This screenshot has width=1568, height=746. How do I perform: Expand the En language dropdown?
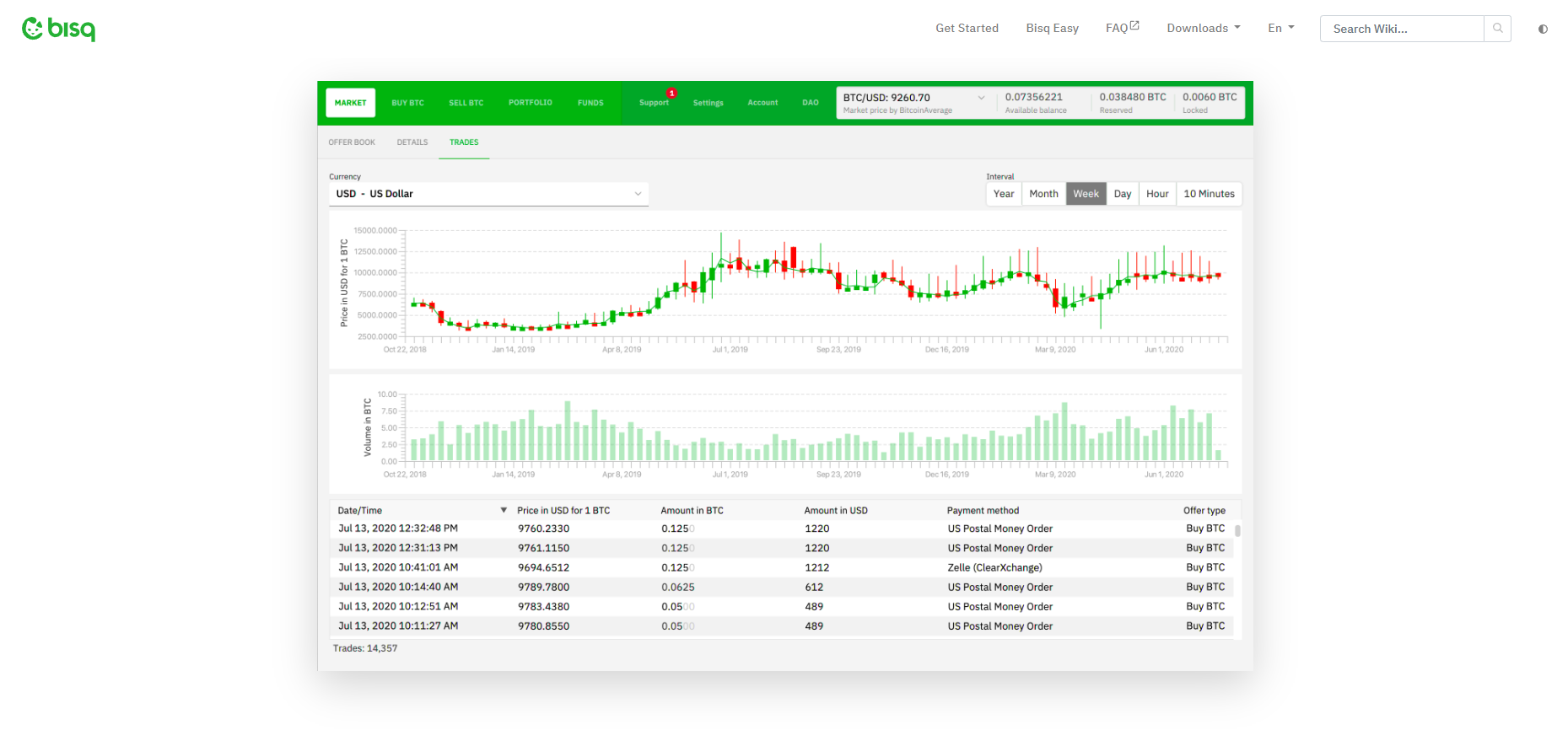(x=1280, y=28)
